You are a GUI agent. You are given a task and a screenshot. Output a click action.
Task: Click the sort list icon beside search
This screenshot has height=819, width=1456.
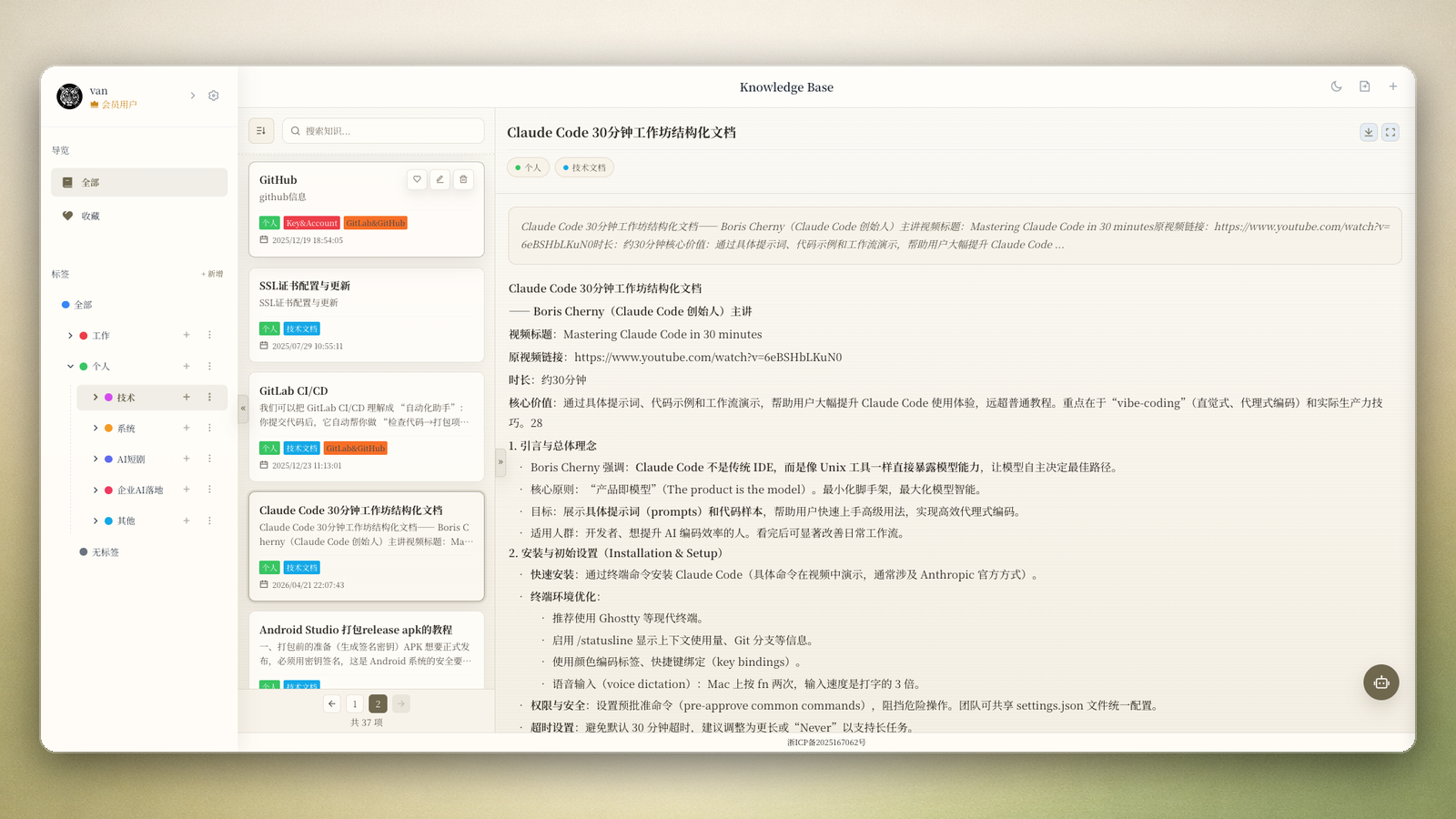261,131
